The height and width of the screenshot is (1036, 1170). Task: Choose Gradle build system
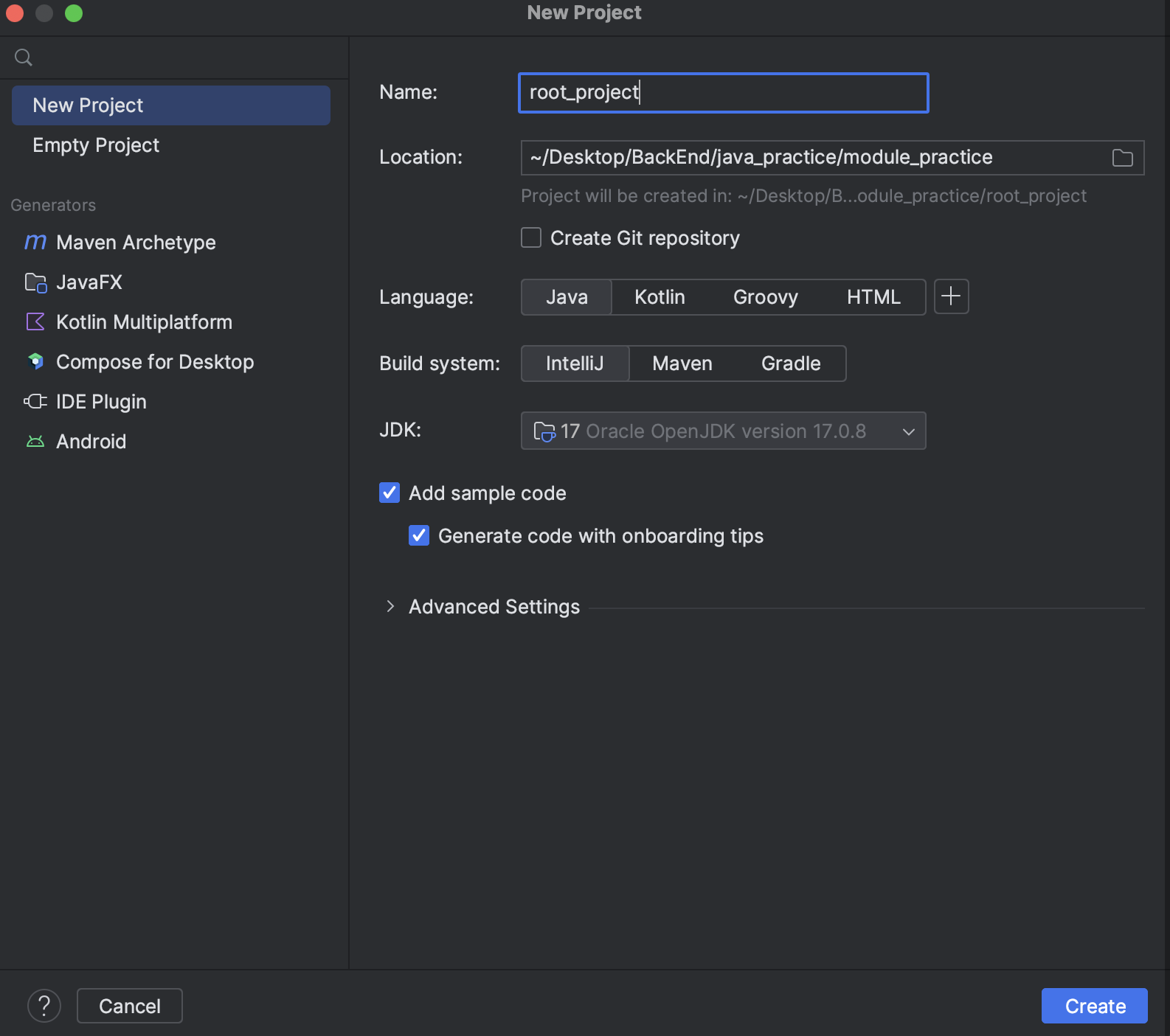pyautogui.click(x=791, y=364)
